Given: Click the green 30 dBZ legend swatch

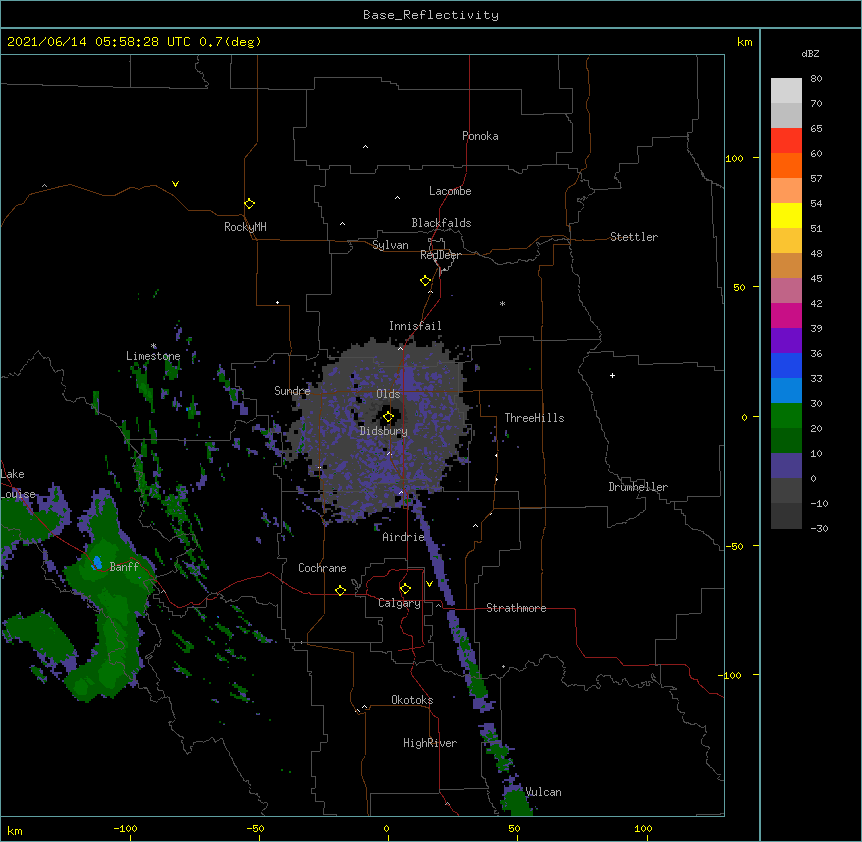Looking at the screenshot, I should [x=786, y=416].
